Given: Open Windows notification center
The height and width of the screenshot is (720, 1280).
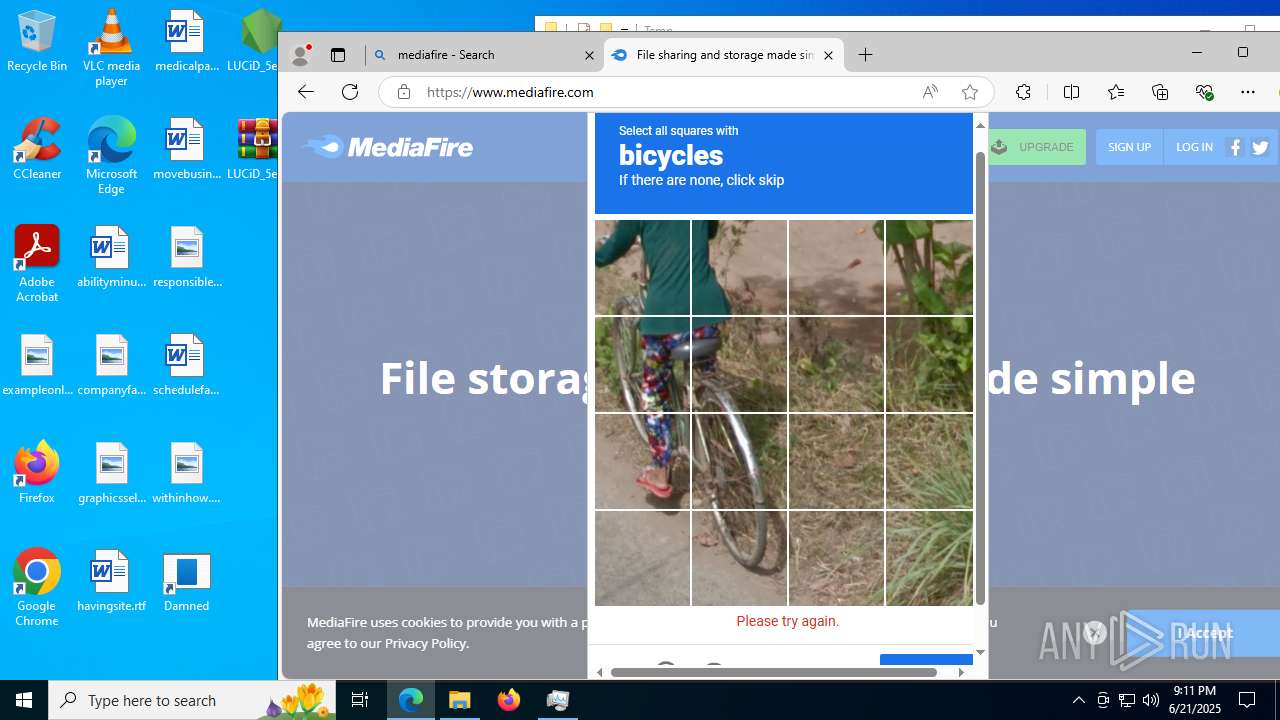Looking at the screenshot, I should tap(1247, 700).
